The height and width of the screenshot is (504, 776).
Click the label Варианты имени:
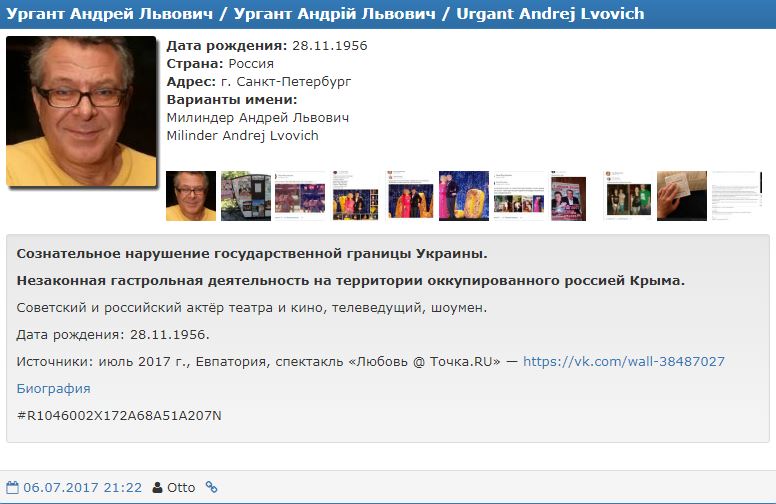[x=232, y=100]
